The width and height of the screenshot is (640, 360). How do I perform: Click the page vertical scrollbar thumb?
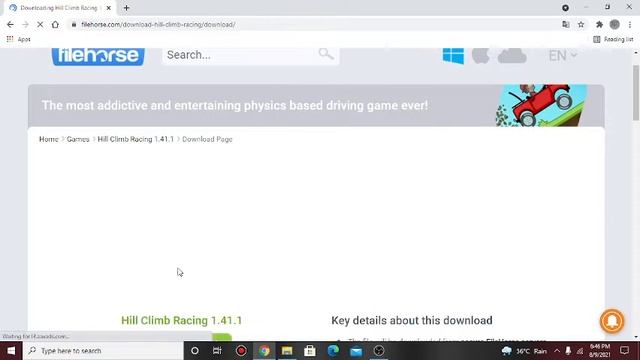tap(636, 93)
